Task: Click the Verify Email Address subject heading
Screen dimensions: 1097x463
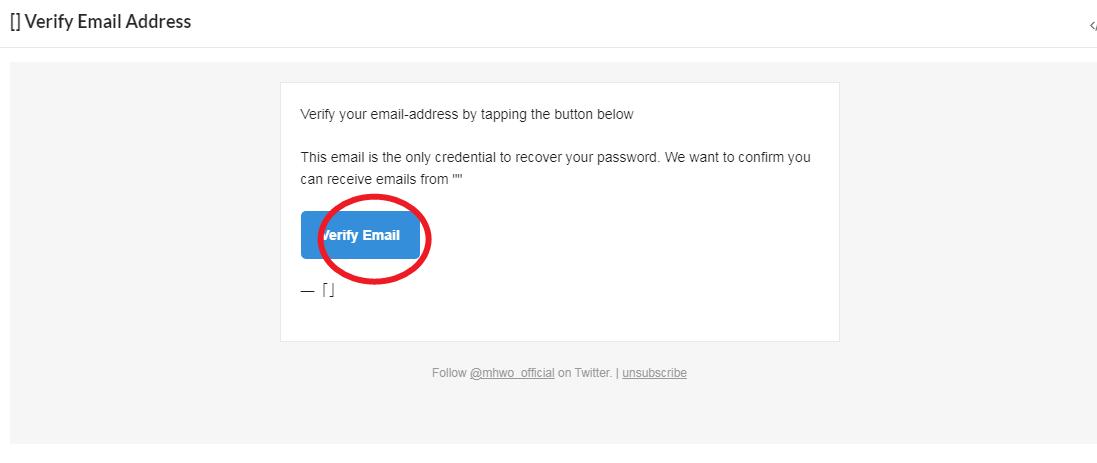Action: 108,21
